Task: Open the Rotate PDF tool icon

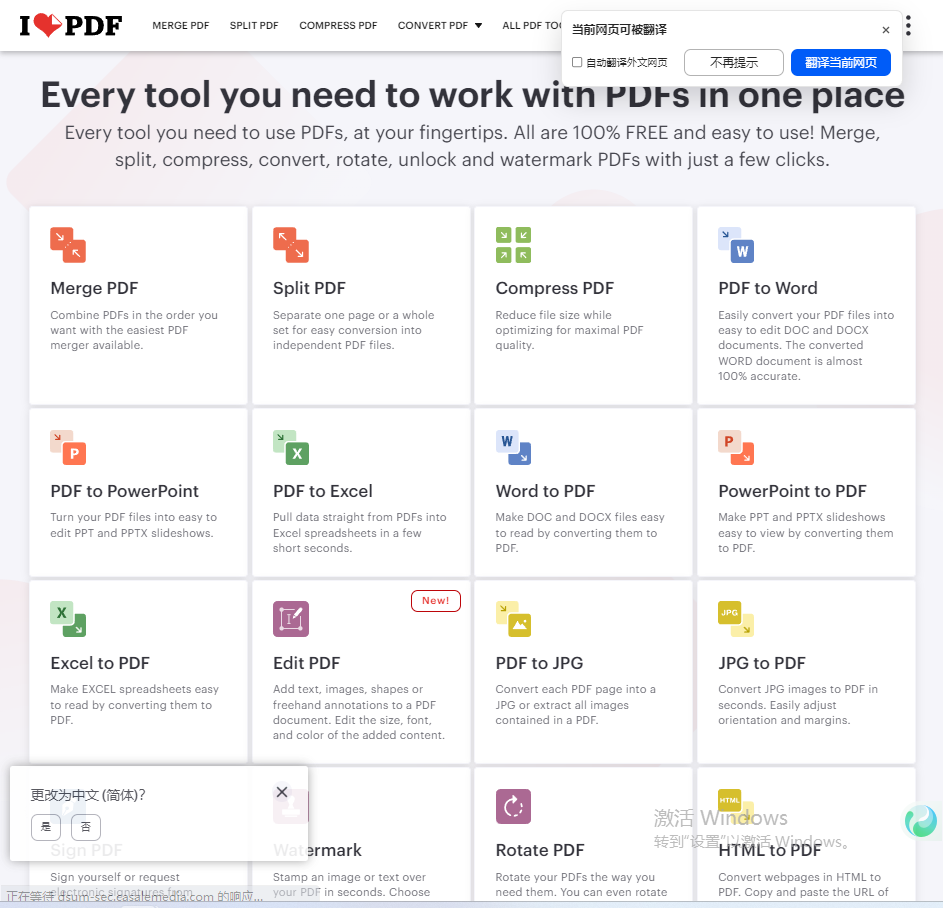Action: click(513, 806)
